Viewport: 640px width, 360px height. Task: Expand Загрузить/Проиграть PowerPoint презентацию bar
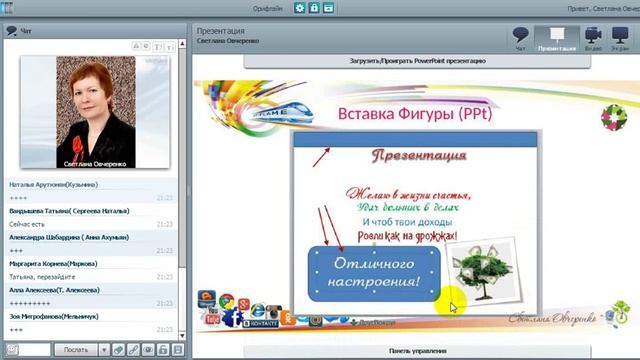pos(417,61)
